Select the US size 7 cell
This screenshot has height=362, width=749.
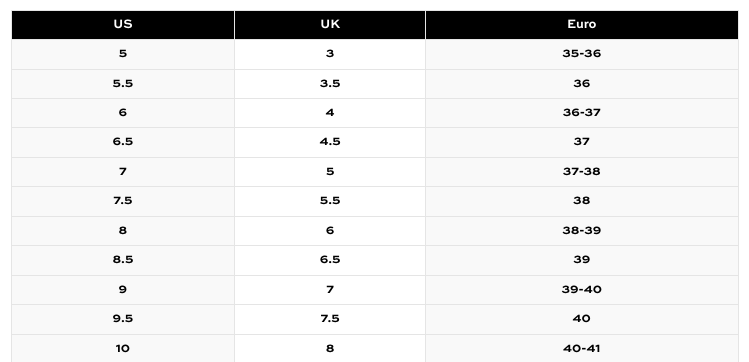pos(123,171)
